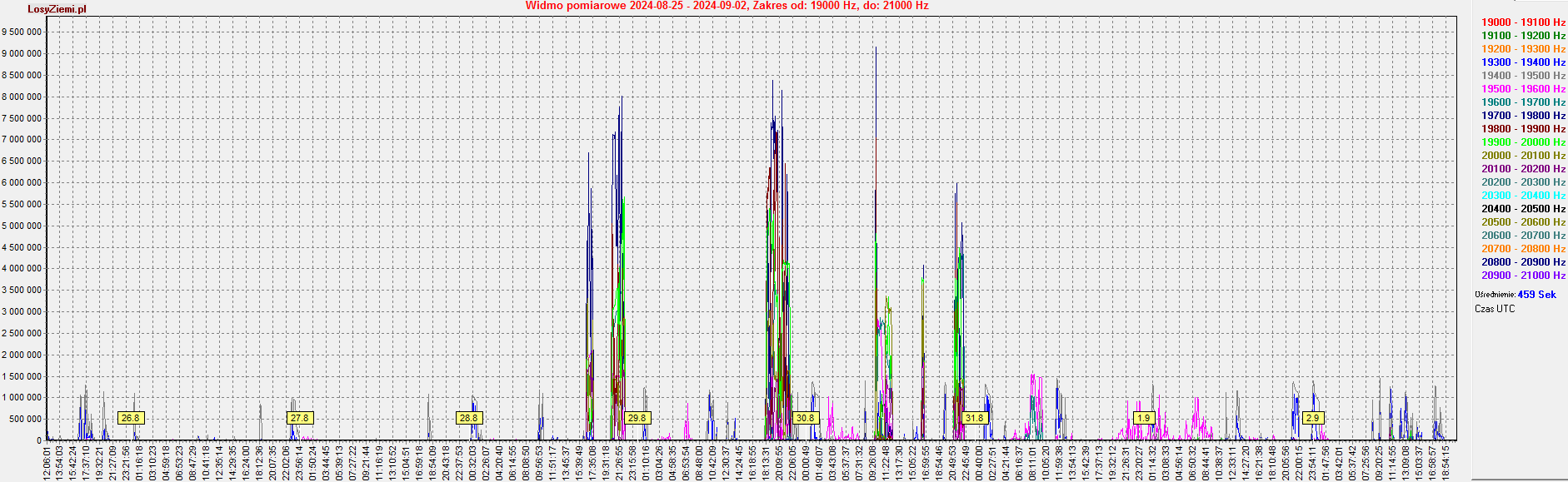Click the 20900 - 21000 Hz legend entry
The width and height of the screenshot is (1568, 482).
click(x=1523, y=276)
